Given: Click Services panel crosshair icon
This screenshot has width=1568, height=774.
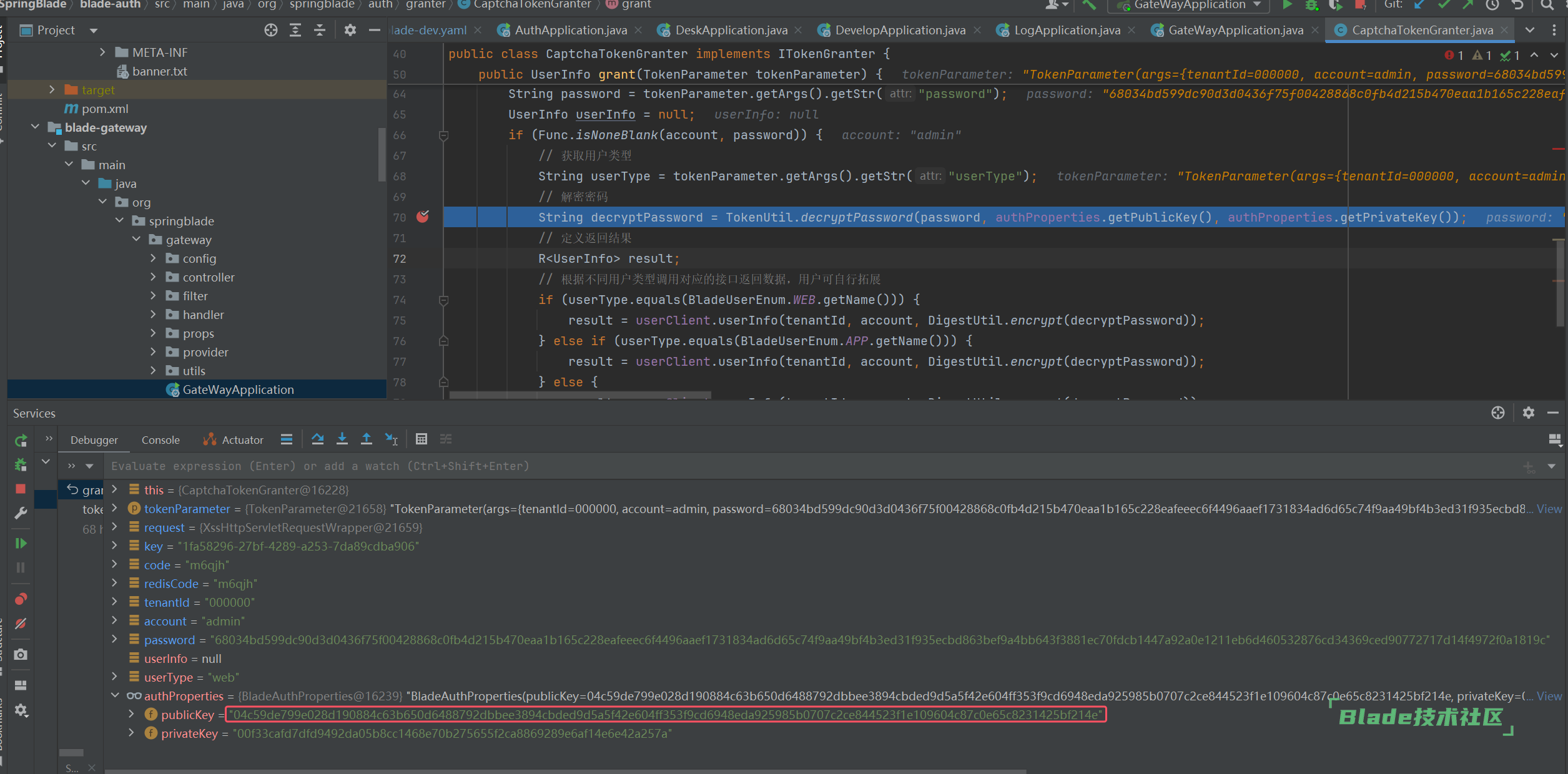Looking at the screenshot, I should tap(1498, 413).
